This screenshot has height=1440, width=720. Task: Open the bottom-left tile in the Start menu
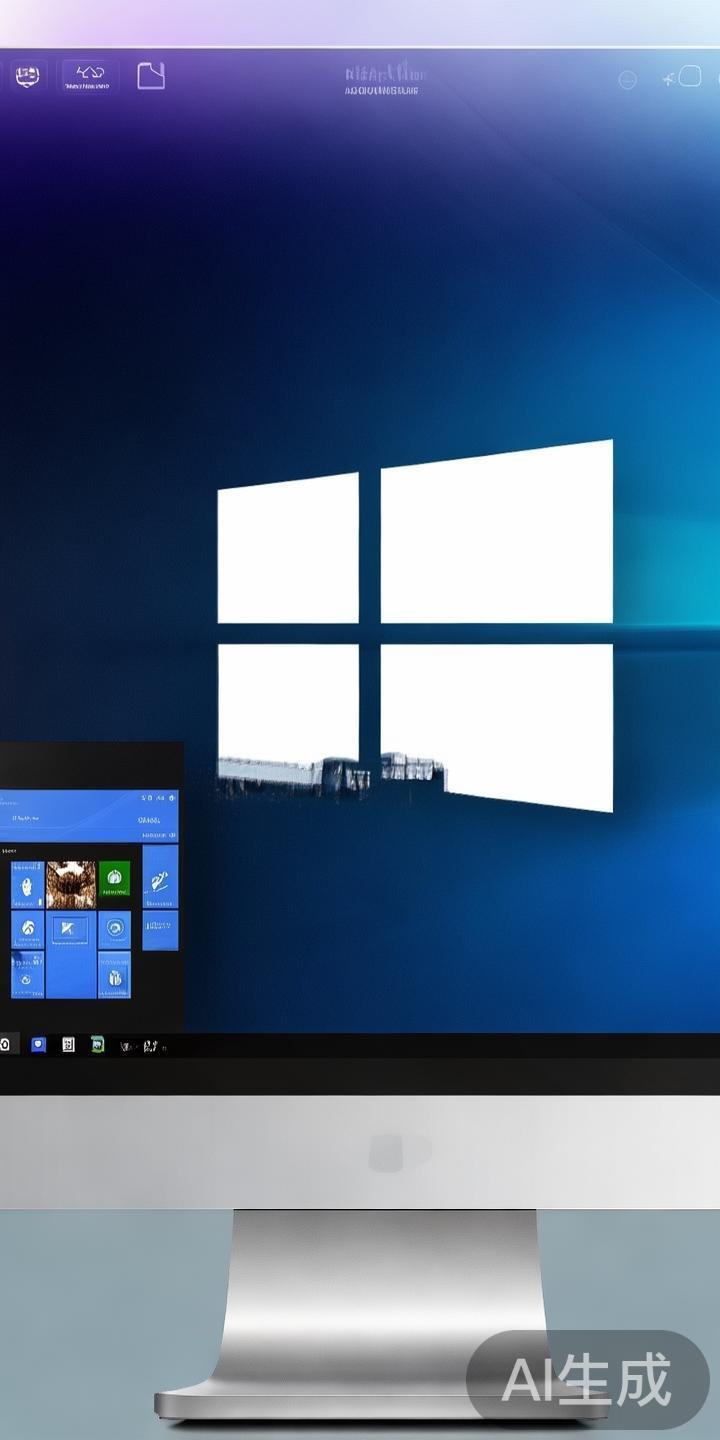[x=27, y=975]
